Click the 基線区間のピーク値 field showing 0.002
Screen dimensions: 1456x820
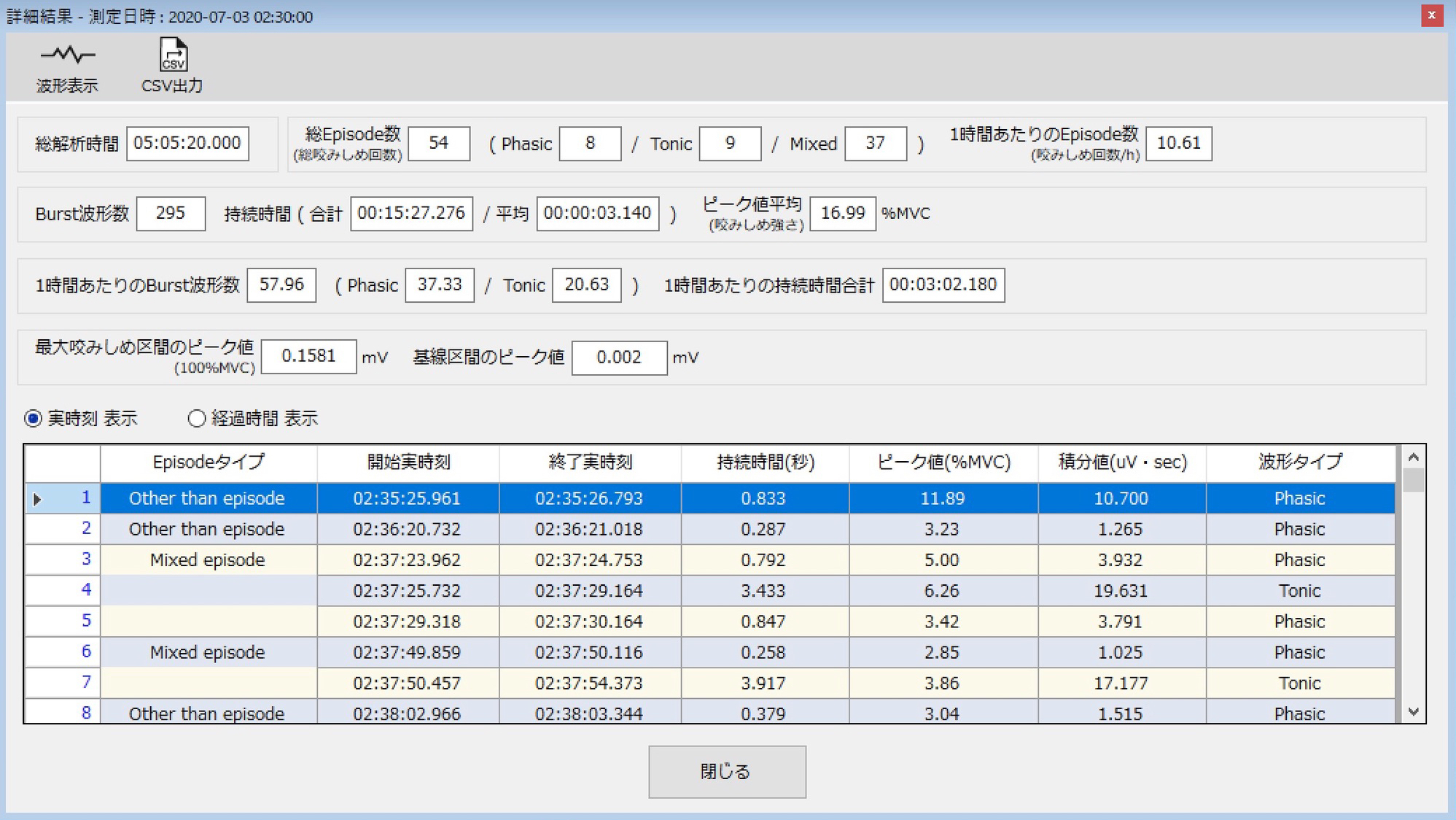(x=619, y=357)
